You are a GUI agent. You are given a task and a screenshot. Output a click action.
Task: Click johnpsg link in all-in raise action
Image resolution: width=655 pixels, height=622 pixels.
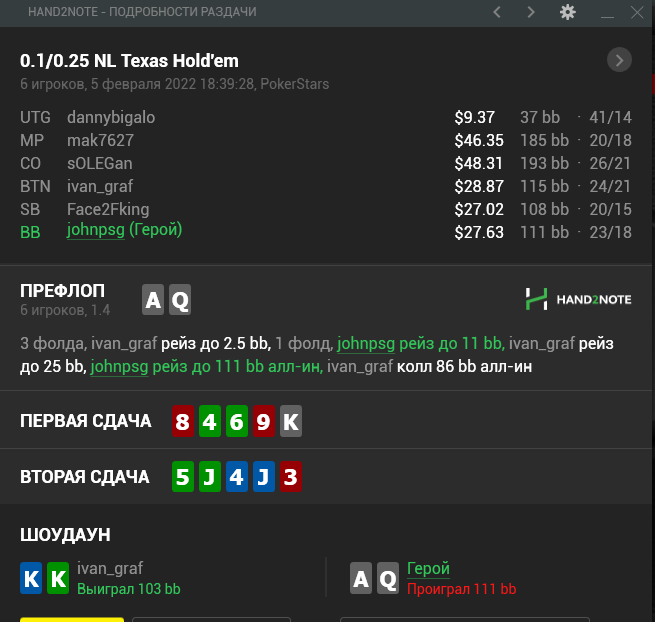tap(119, 367)
